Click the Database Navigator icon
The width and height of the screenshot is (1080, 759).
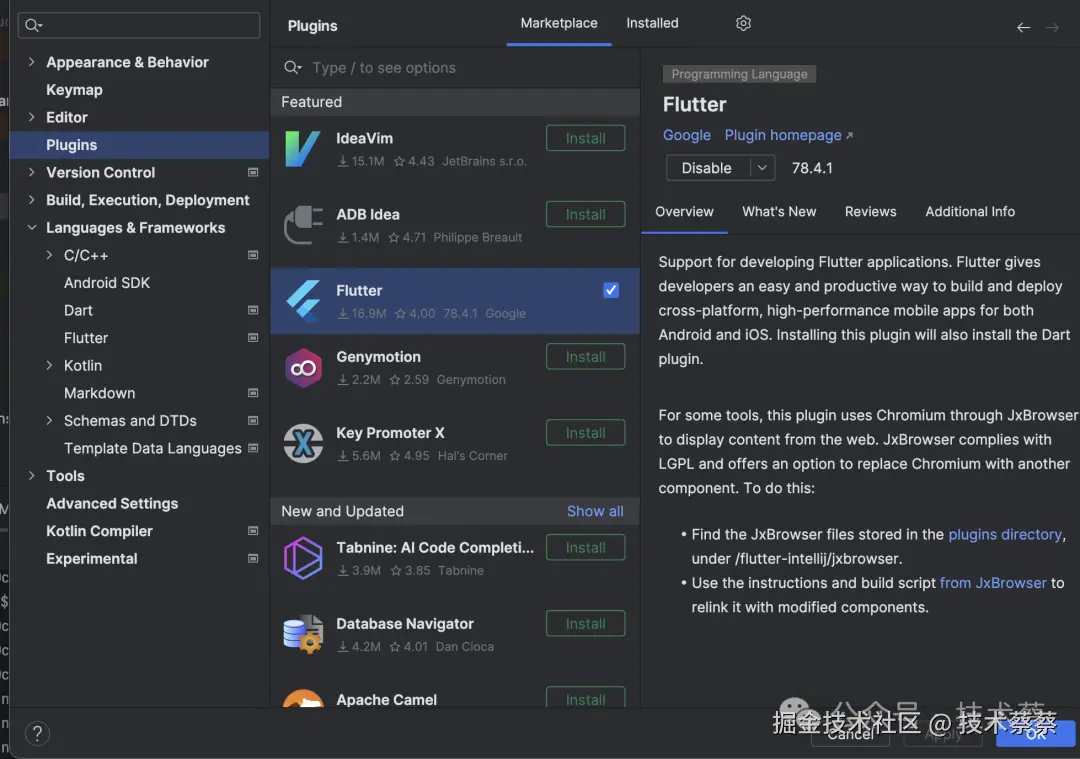303,634
